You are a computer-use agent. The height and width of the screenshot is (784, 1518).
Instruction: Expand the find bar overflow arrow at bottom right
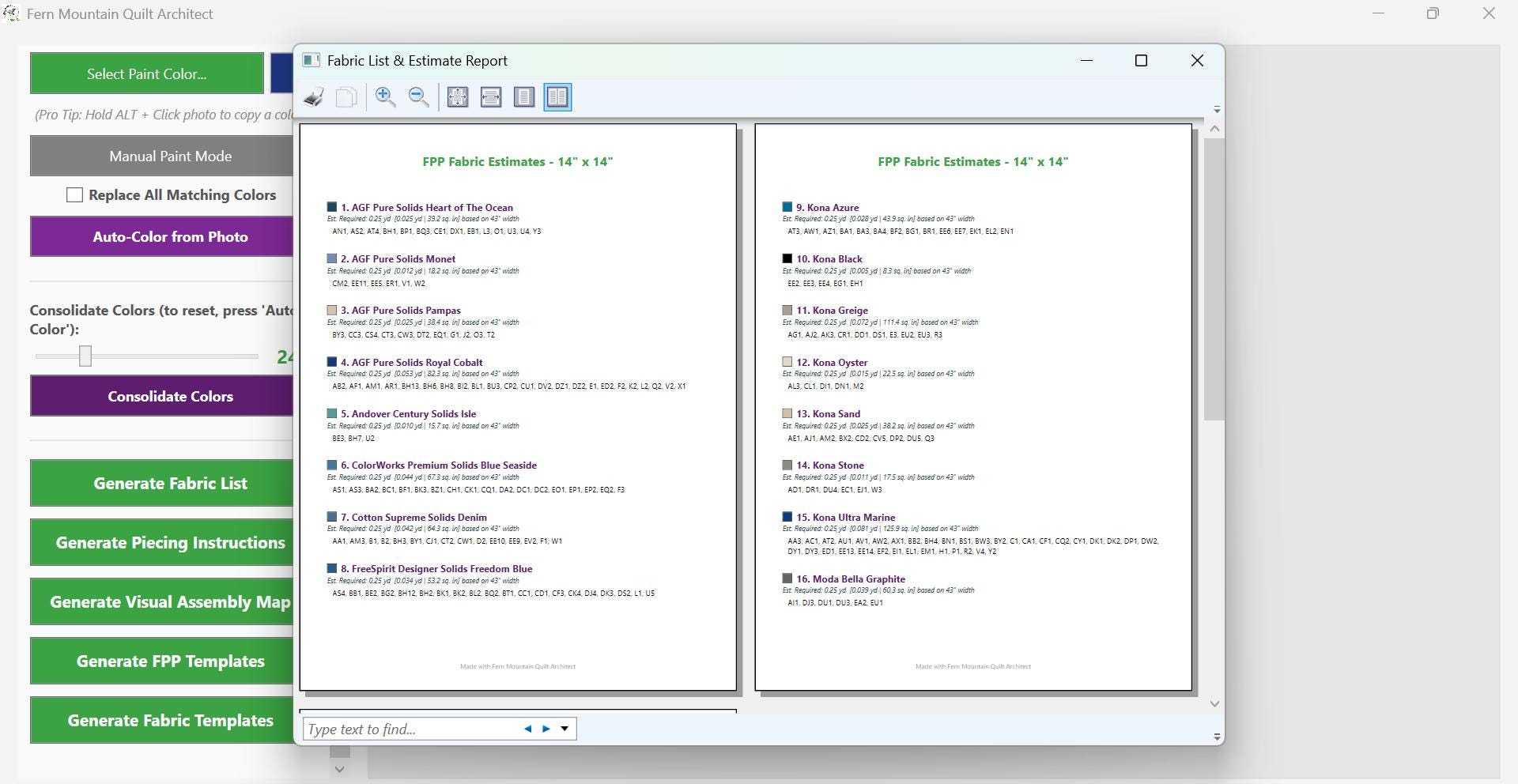pos(1217,737)
